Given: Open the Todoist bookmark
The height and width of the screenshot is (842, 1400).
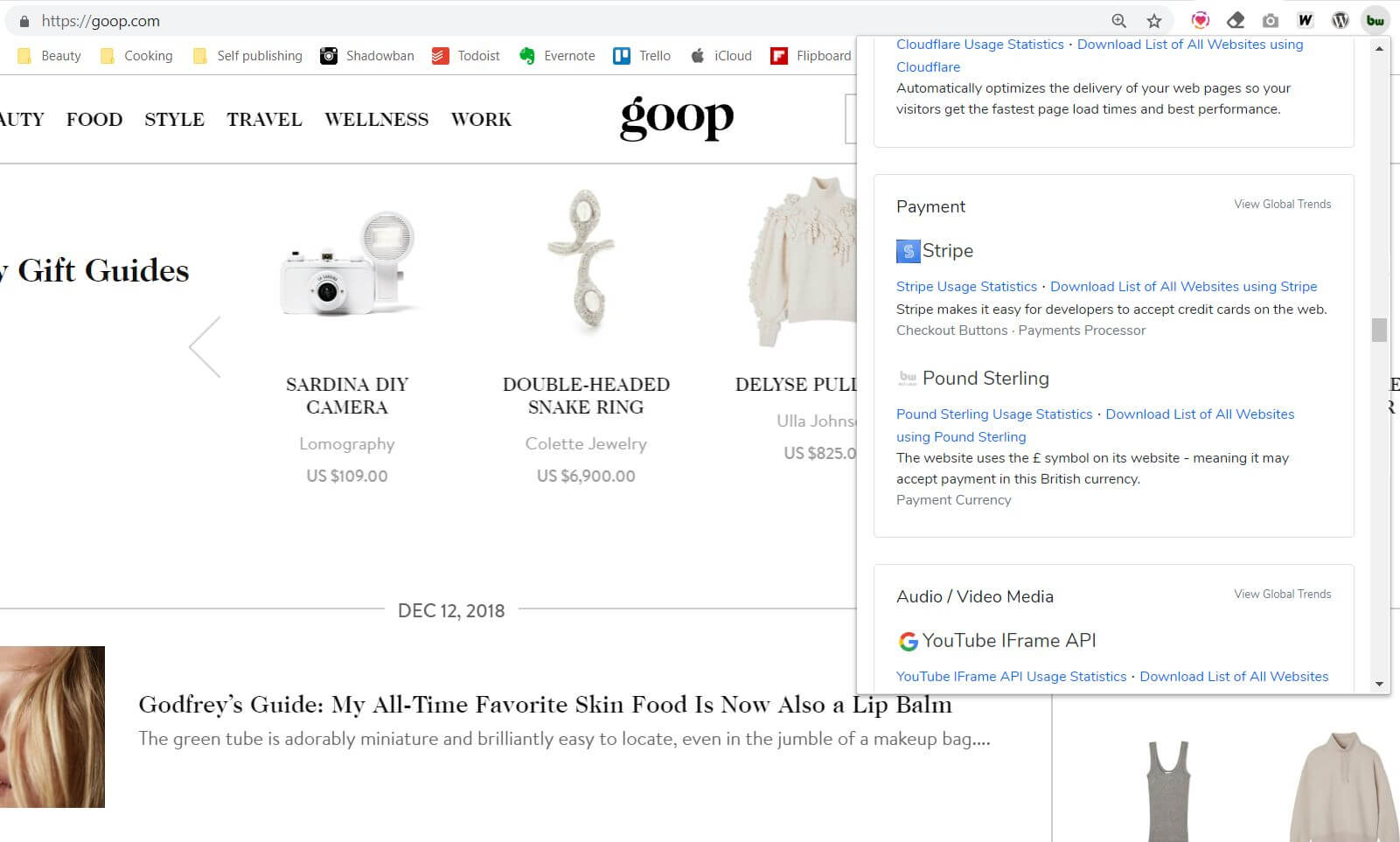Looking at the screenshot, I should click(x=465, y=56).
